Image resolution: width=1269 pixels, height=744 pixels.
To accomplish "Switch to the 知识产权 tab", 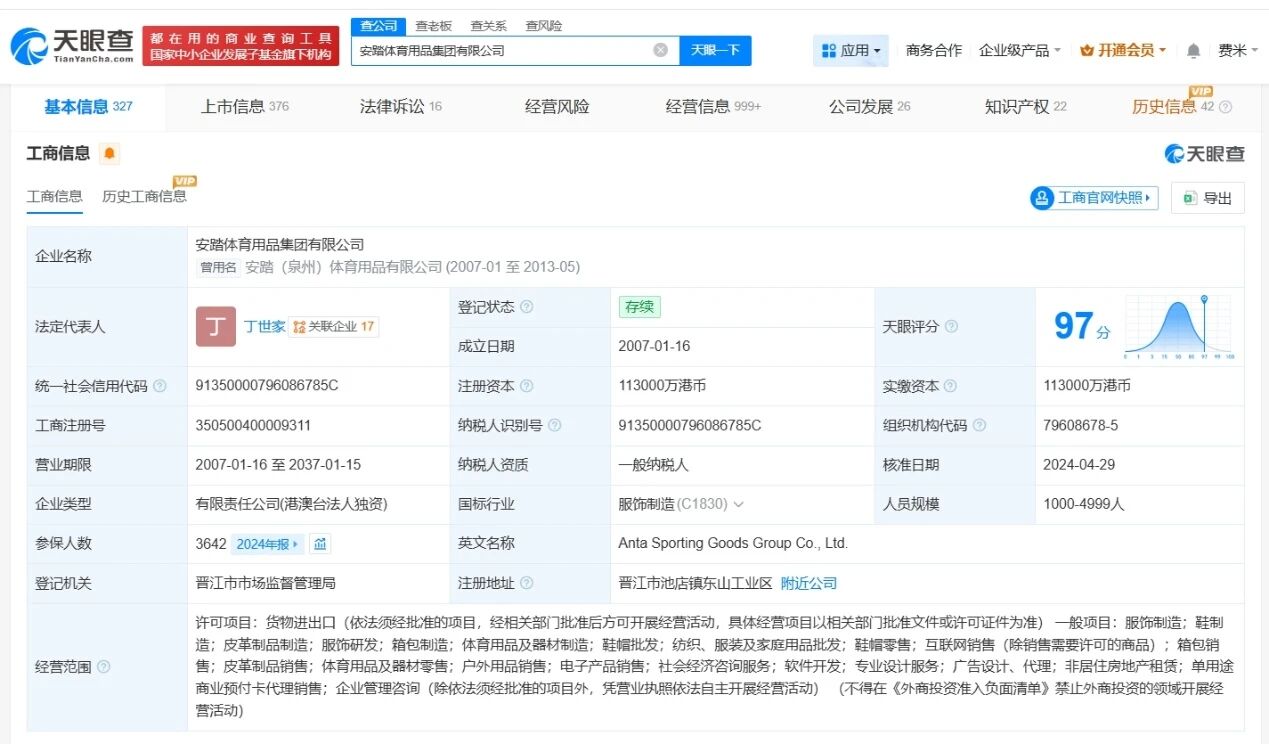I will pyautogui.click(x=1025, y=107).
